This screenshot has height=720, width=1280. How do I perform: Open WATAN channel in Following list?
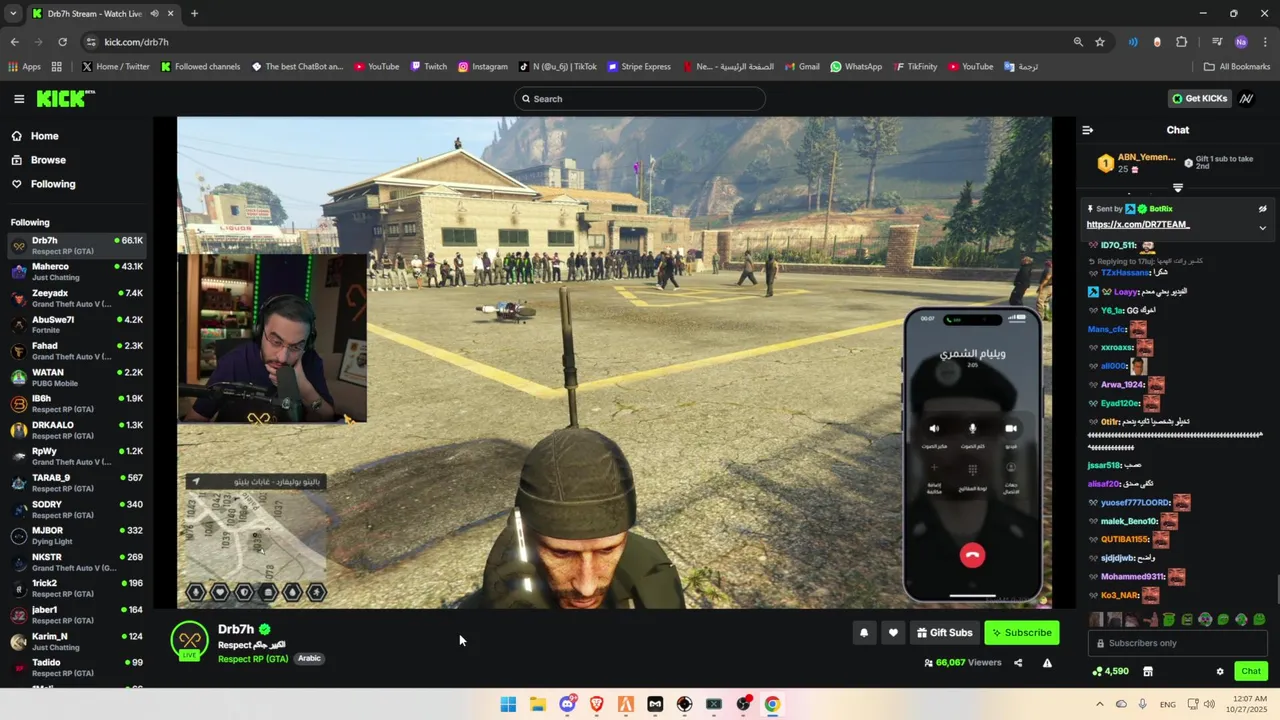tap(76, 377)
